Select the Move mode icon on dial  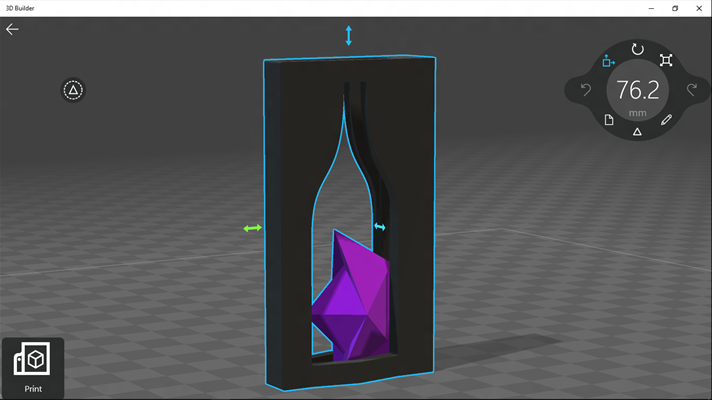pos(608,61)
